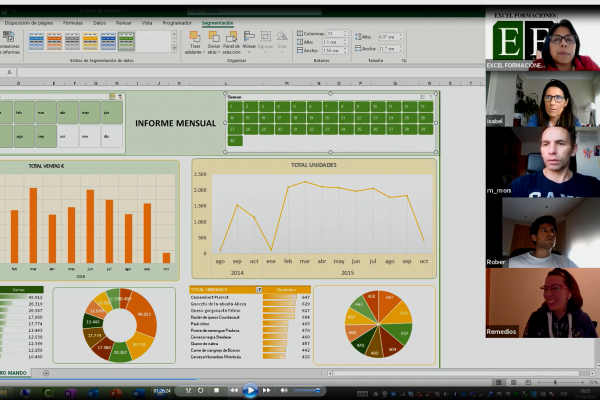
Task: Add a new worksheet with plus button
Action: click(x=46, y=373)
